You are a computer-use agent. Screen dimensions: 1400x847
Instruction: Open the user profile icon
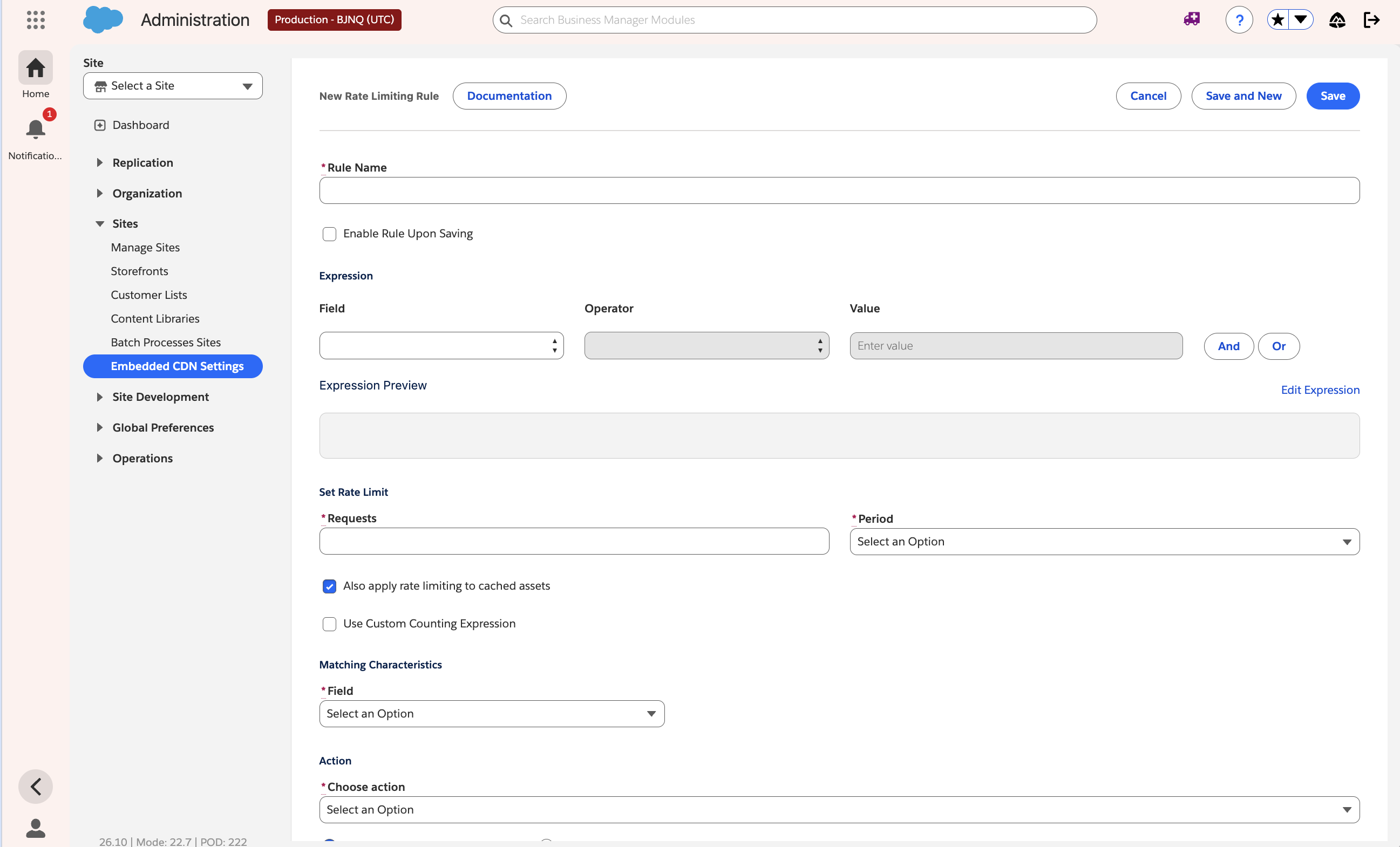35,828
